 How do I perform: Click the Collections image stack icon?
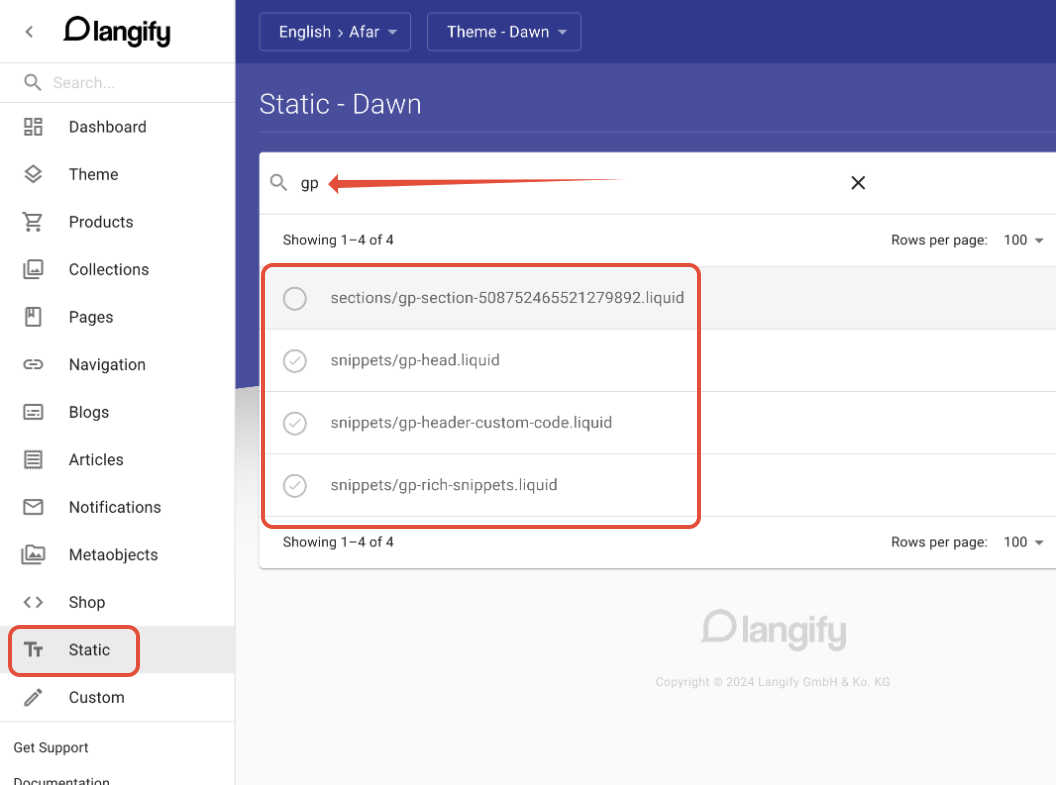[x=33, y=269]
